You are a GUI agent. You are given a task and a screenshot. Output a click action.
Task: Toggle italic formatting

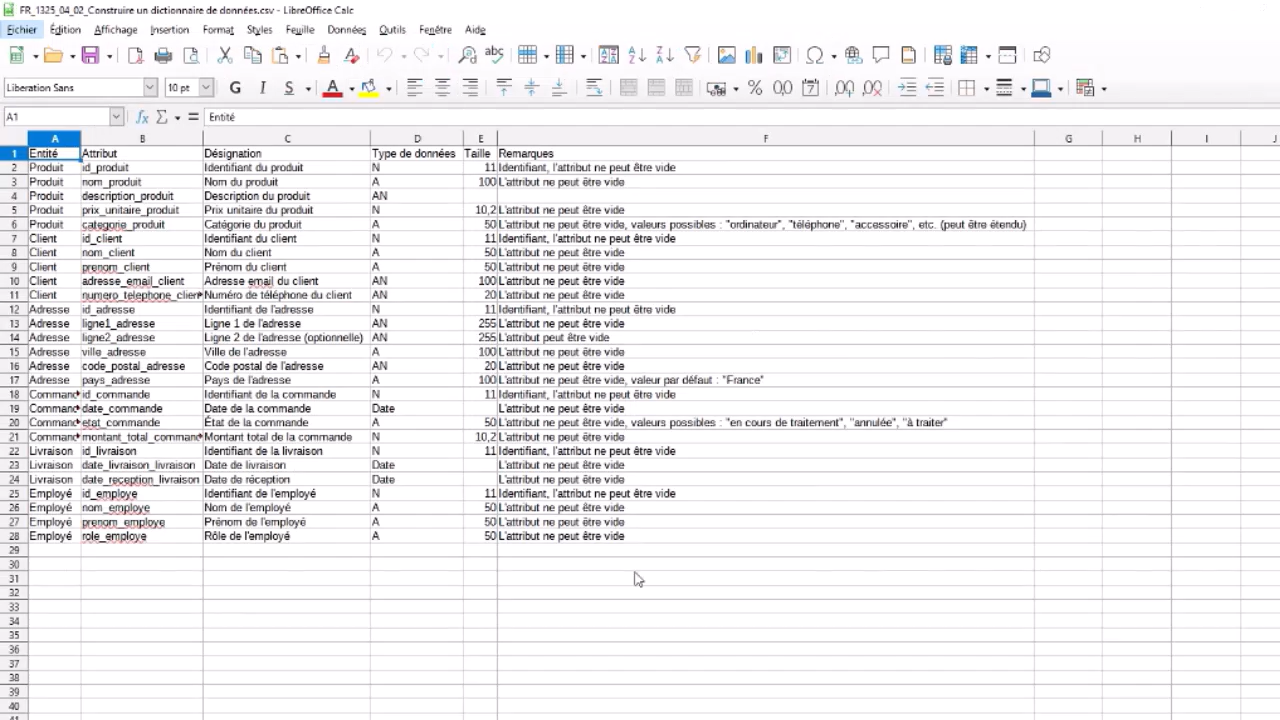(x=262, y=88)
